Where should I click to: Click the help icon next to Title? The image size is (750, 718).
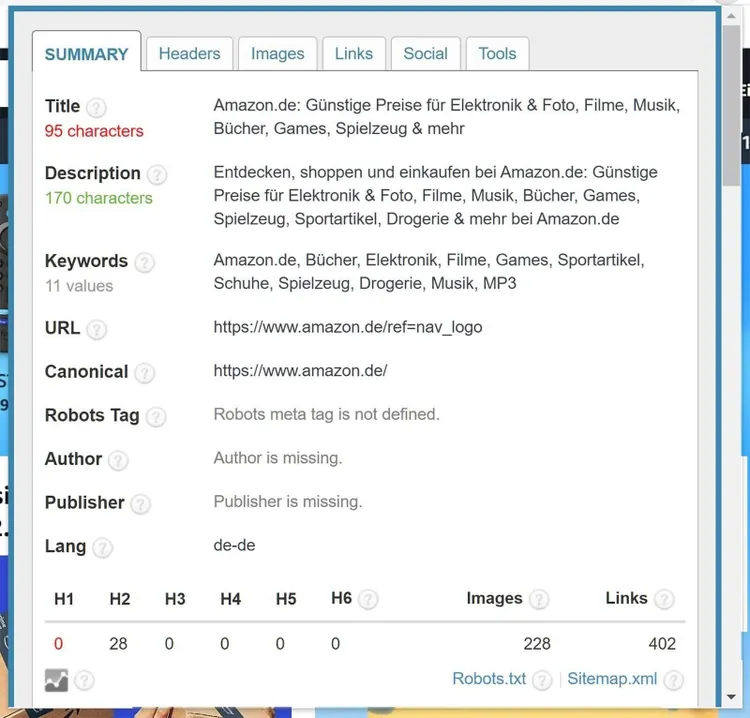(x=96, y=108)
